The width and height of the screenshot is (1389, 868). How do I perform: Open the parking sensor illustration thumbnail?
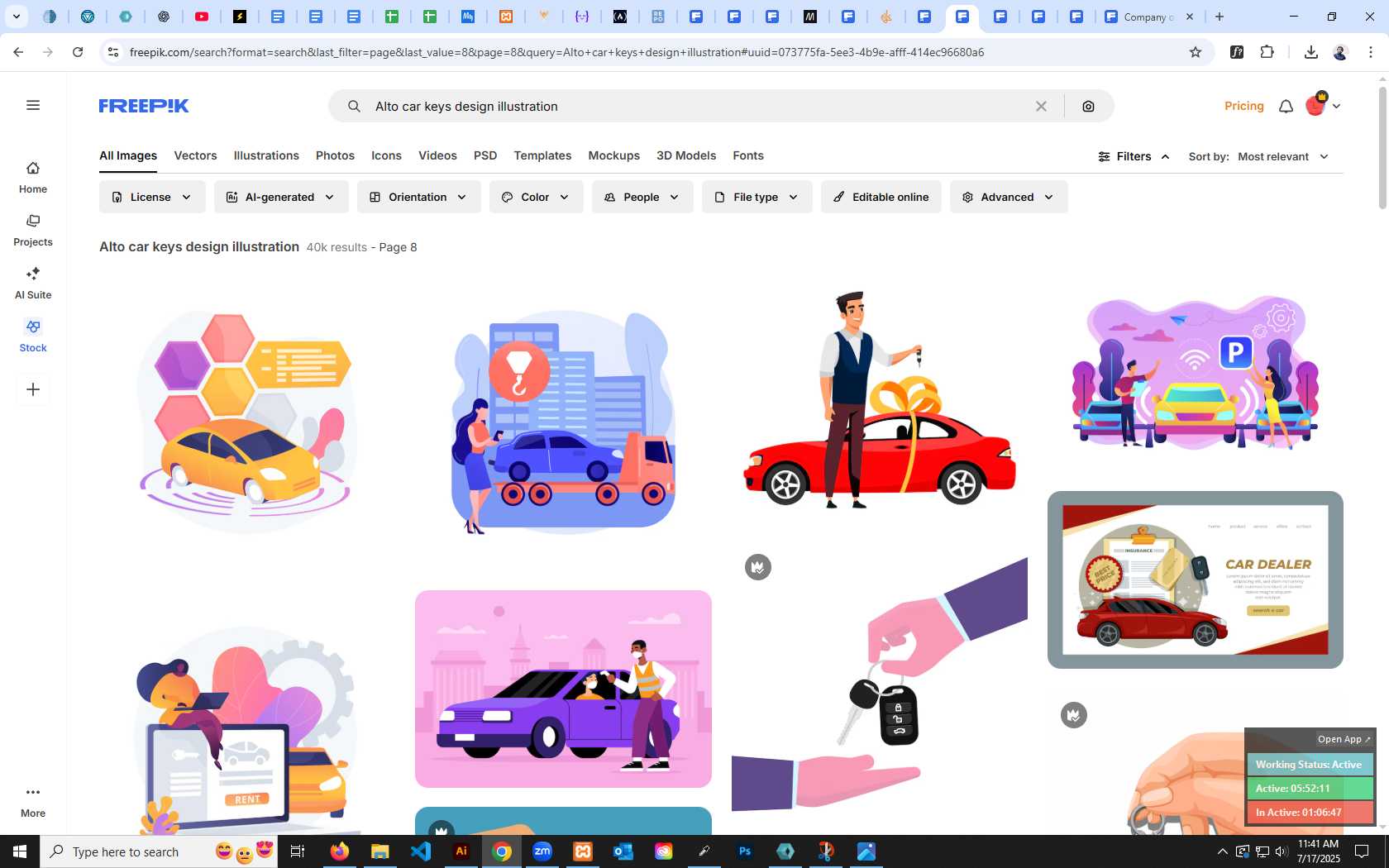click(1196, 372)
